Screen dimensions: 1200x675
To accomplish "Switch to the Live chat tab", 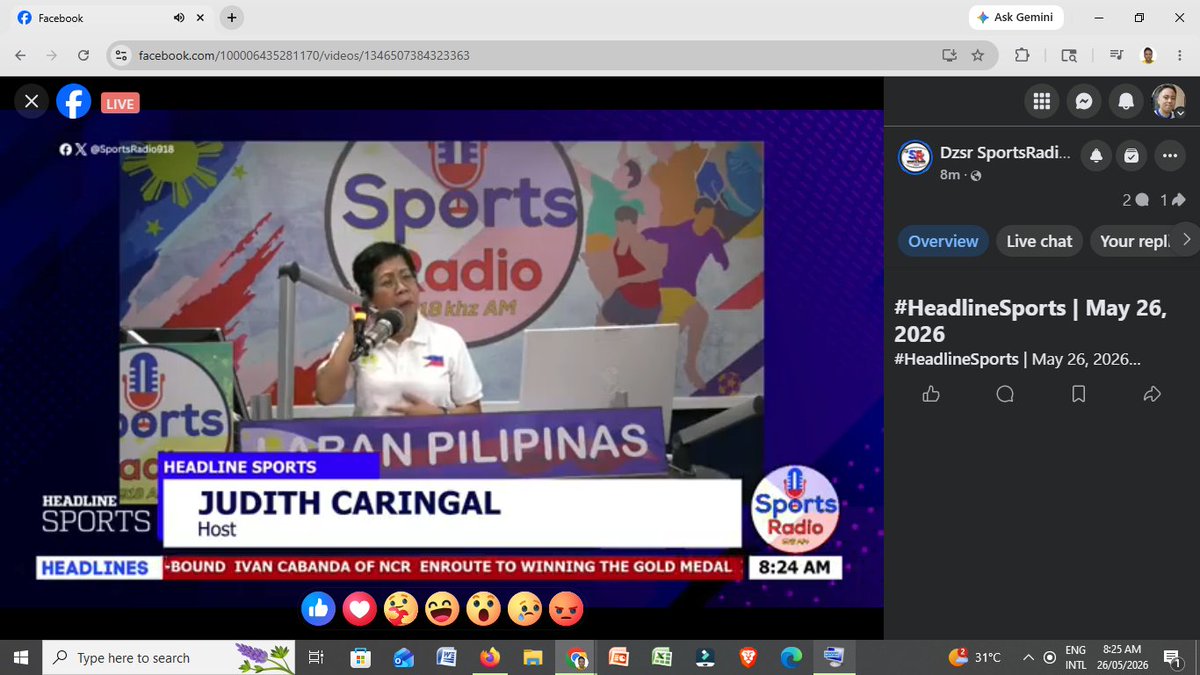I will [1039, 241].
